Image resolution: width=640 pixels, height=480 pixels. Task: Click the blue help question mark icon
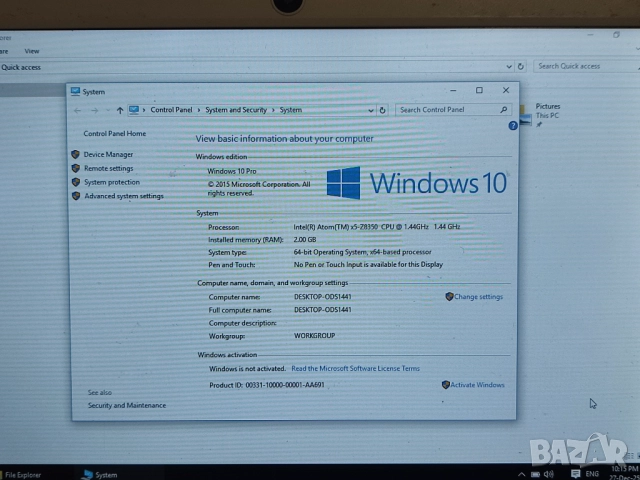pos(513,125)
